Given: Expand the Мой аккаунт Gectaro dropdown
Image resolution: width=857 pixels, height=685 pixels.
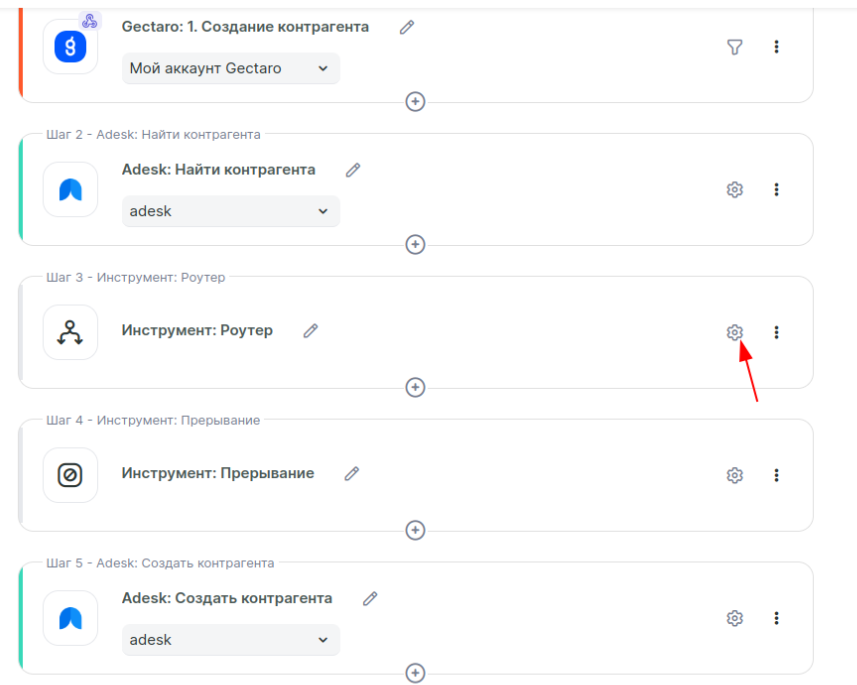Looking at the screenshot, I should point(230,69).
